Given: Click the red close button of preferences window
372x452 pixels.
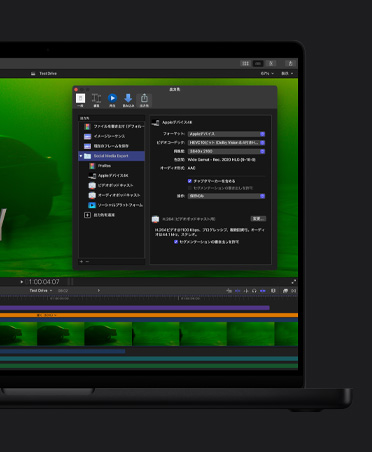Looking at the screenshot, I should coord(76,90).
